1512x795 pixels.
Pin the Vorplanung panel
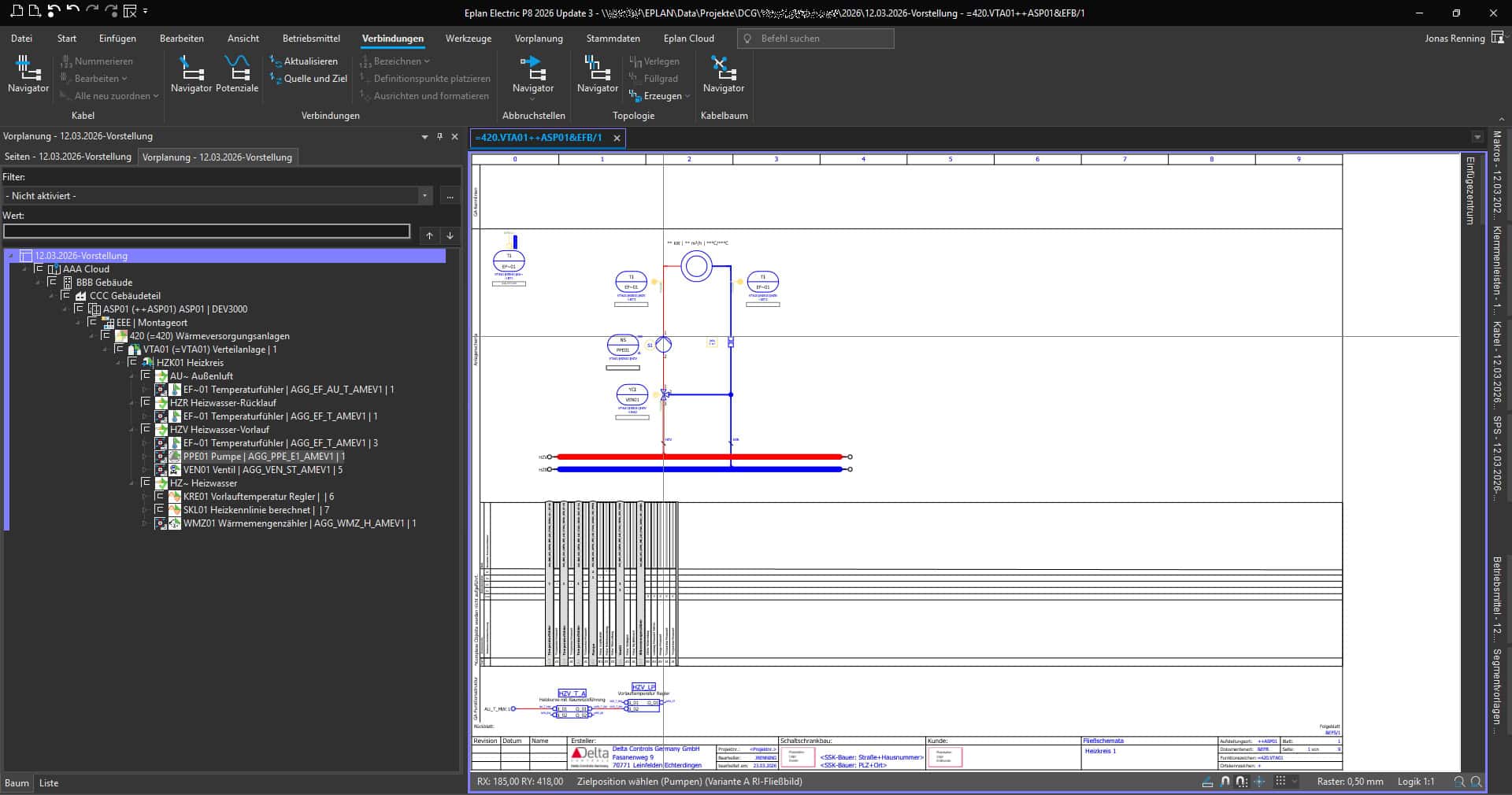point(439,136)
